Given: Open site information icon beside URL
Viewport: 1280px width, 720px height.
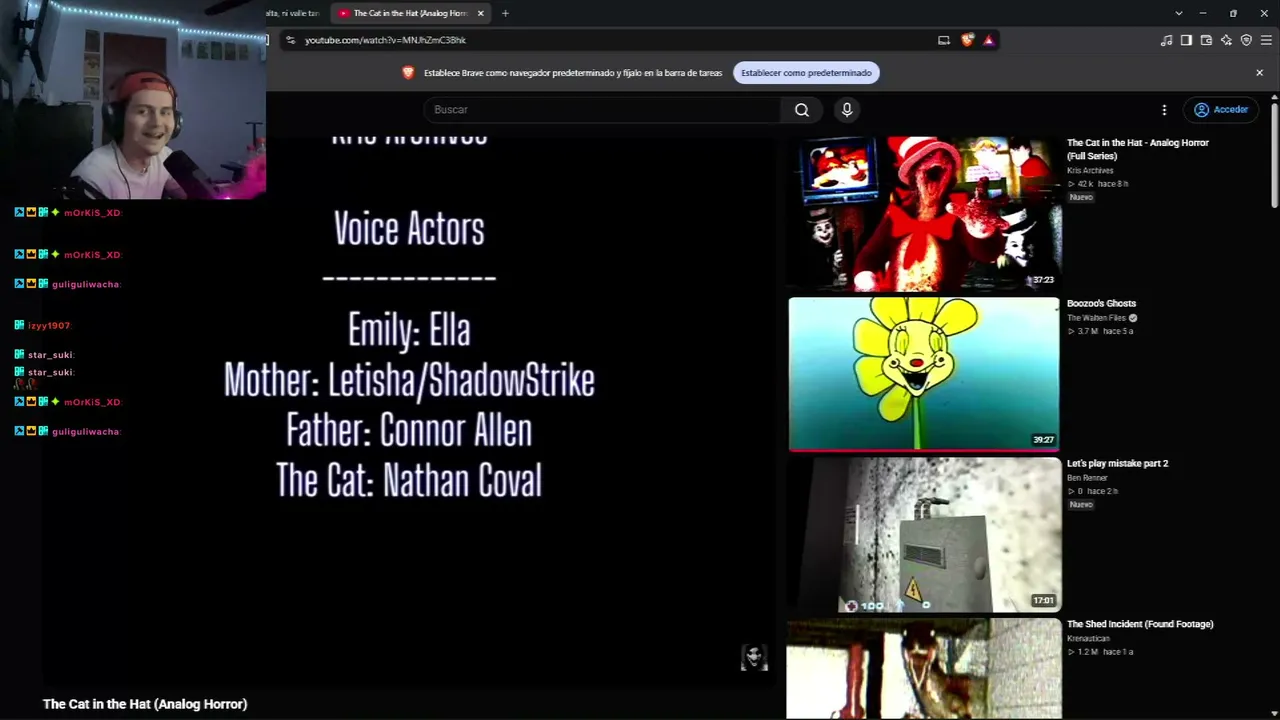Looking at the screenshot, I should tap(290, 40).
